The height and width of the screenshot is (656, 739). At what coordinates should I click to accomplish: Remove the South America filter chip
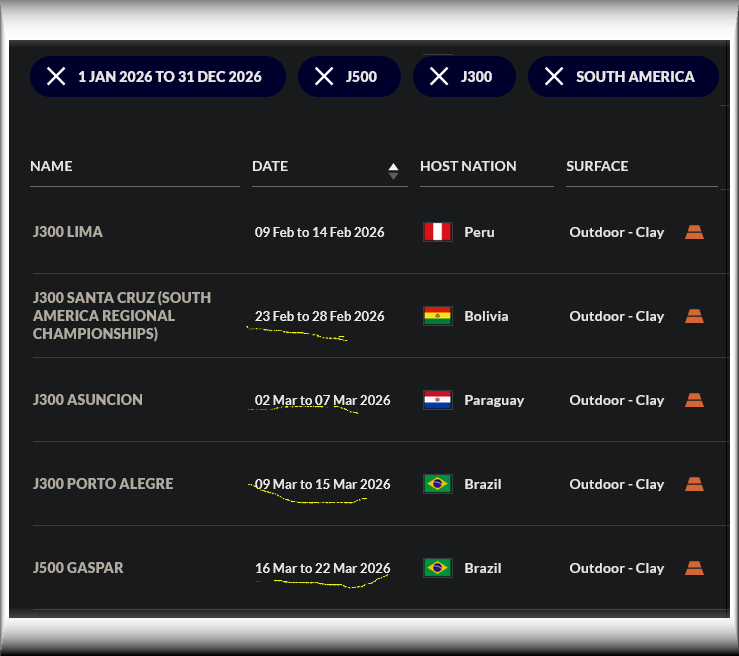coord(554,76)
